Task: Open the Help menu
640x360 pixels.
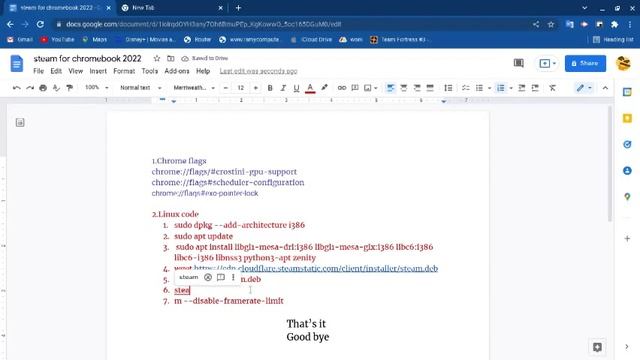Action: [203, 71]
